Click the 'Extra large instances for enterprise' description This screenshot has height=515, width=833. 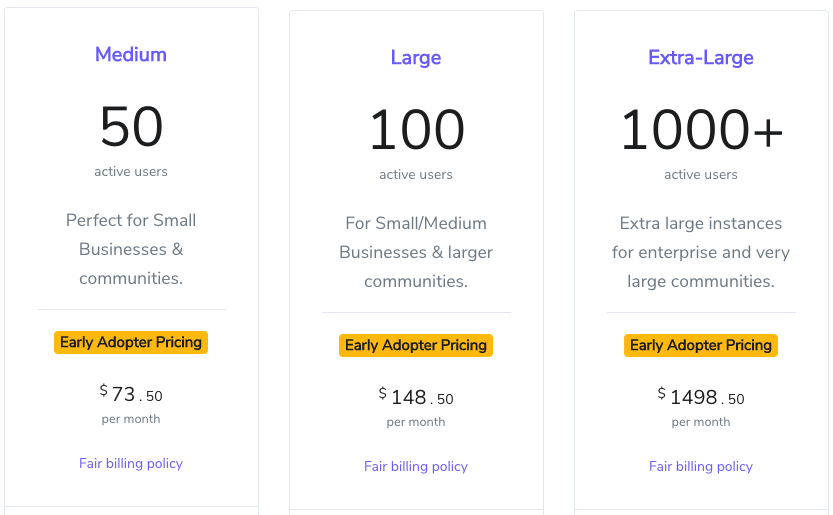point(701,252)
